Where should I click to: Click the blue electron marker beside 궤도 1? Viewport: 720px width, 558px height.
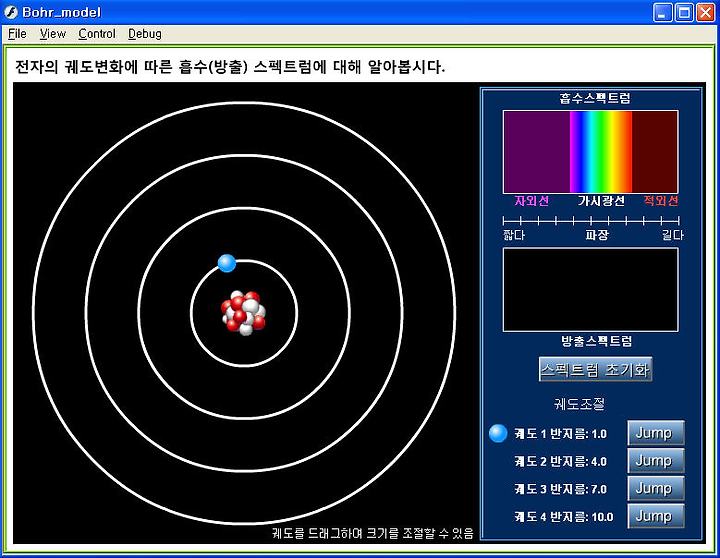pos(498,433)
